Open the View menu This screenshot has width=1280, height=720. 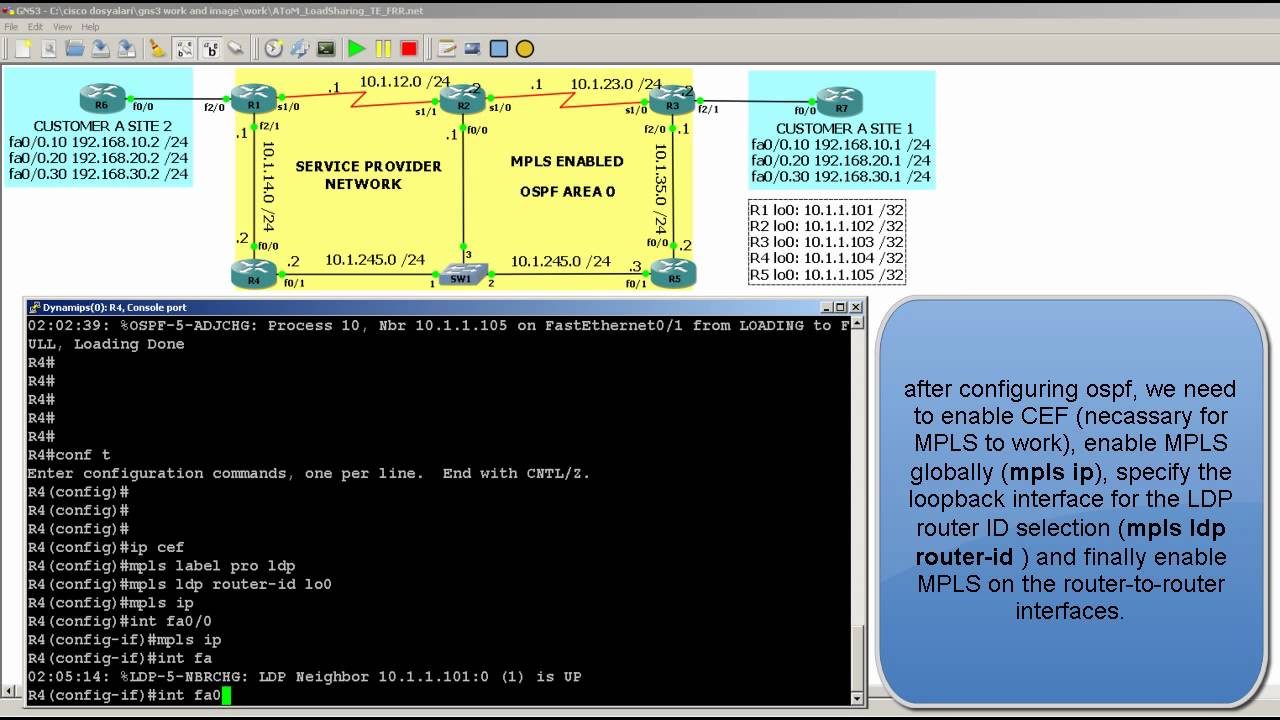(x=62, y=27)
